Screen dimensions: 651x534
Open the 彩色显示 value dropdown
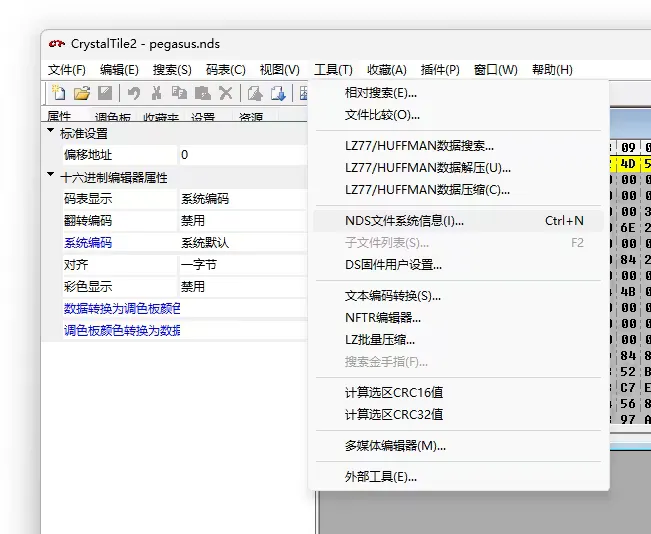(240, 286)
